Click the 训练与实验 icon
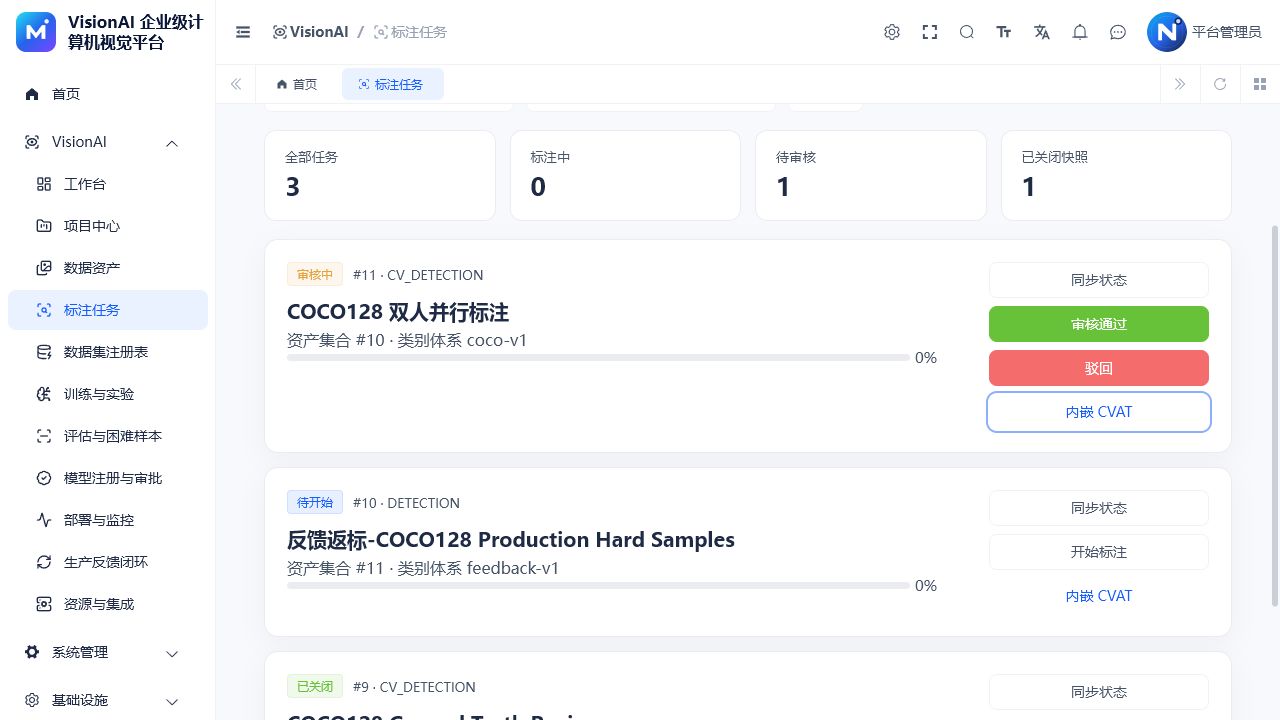The width and height of the screenshot is (1280, 720). (x=44, y=394)
